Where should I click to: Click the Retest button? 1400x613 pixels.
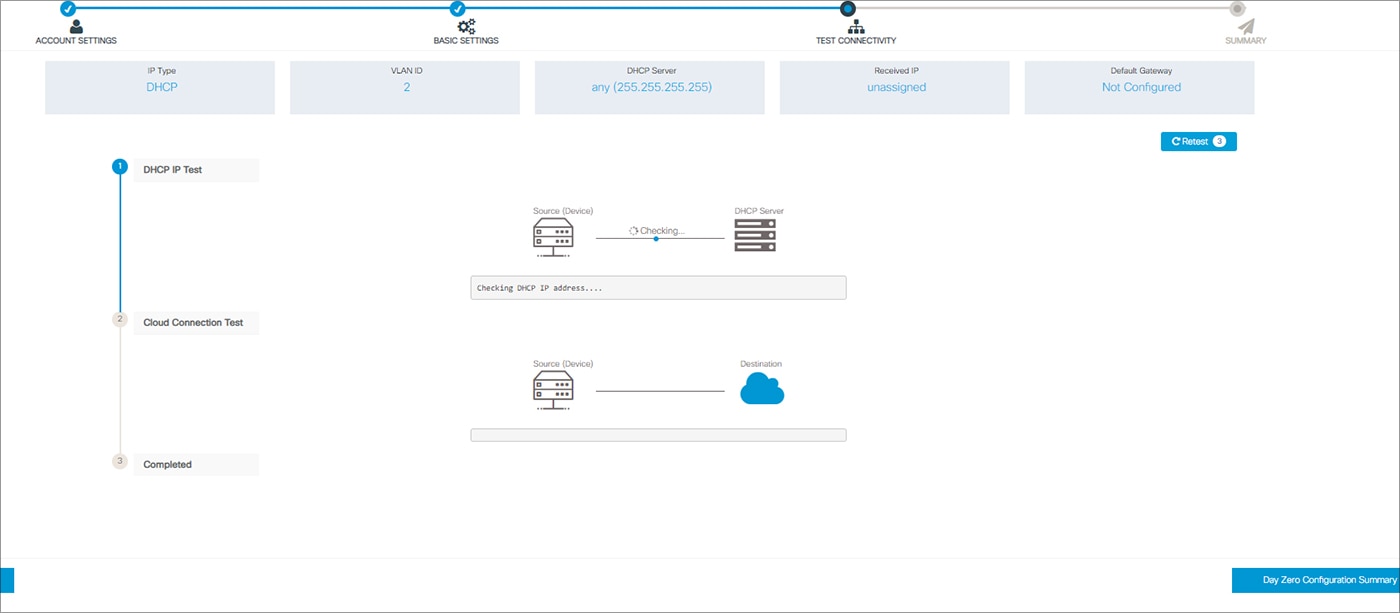coord(1197,140)
